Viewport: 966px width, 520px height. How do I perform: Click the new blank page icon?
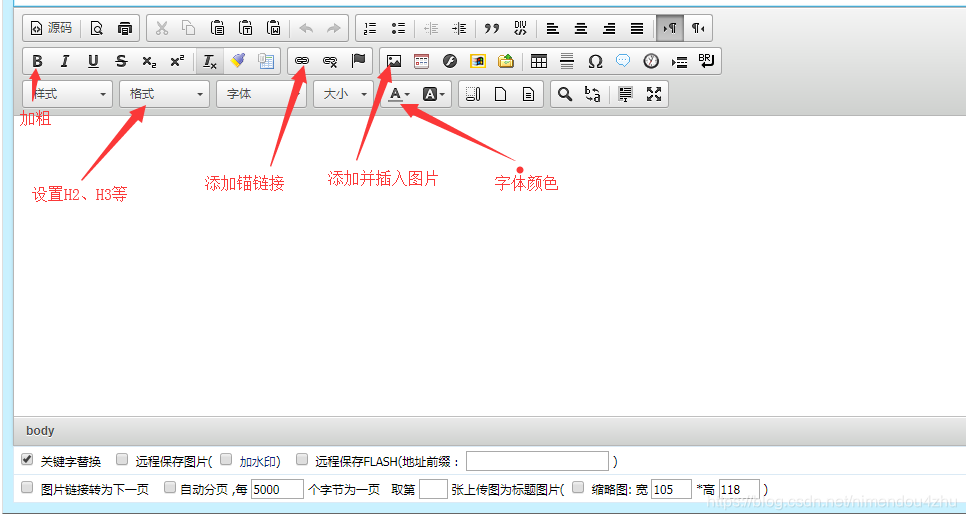click(x=501, y=94)
